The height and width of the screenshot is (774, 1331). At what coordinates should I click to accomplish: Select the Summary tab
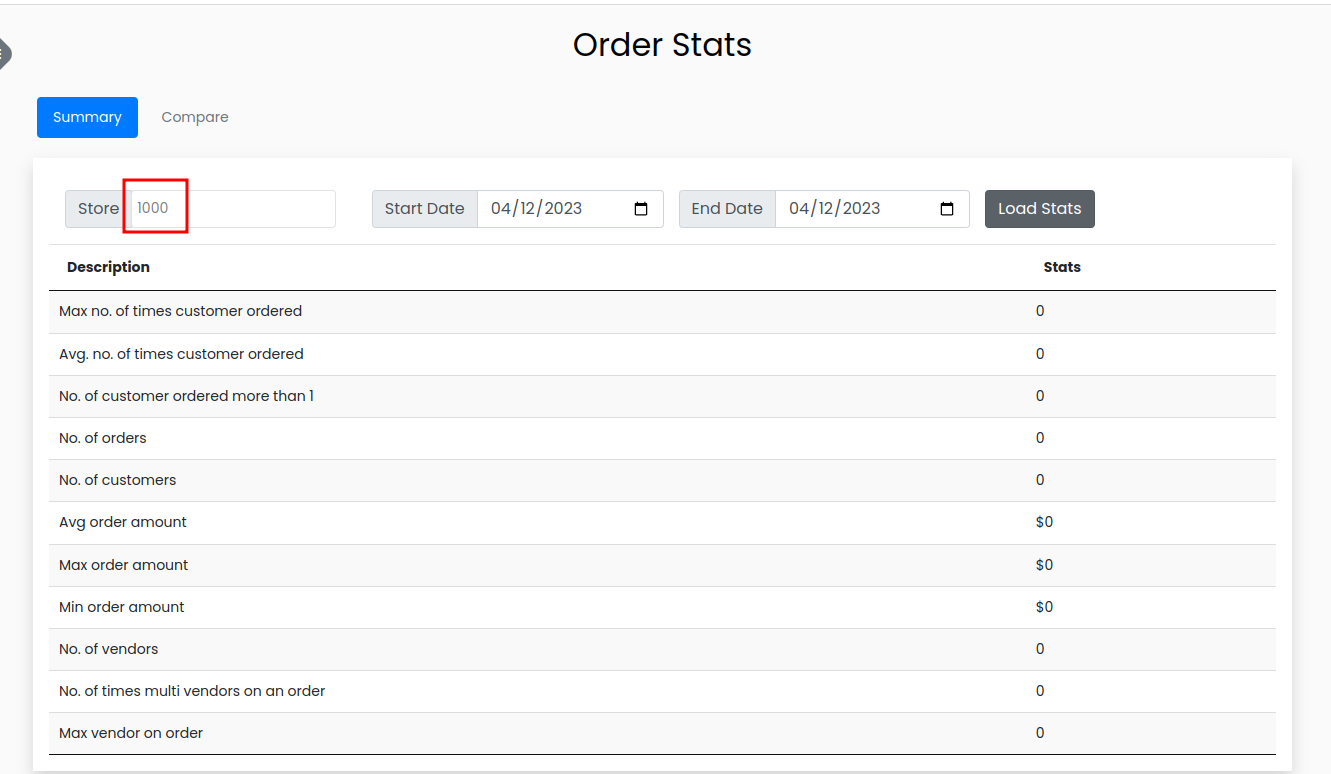coord(87,117)
